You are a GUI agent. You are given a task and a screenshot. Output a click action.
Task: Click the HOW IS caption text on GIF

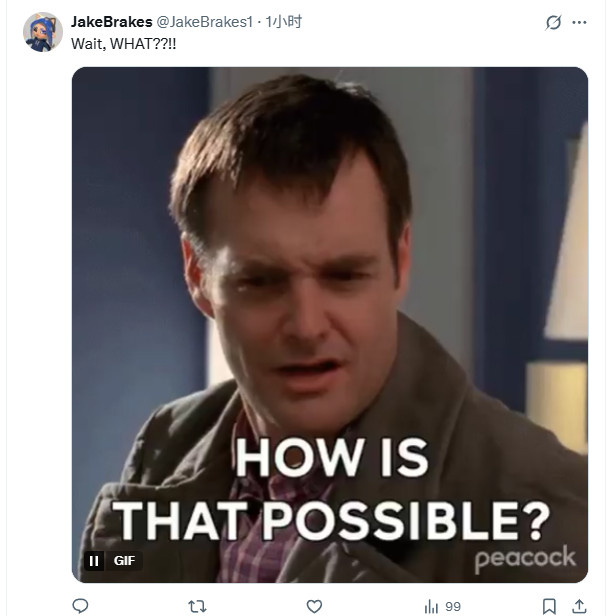tap(332, 458)
